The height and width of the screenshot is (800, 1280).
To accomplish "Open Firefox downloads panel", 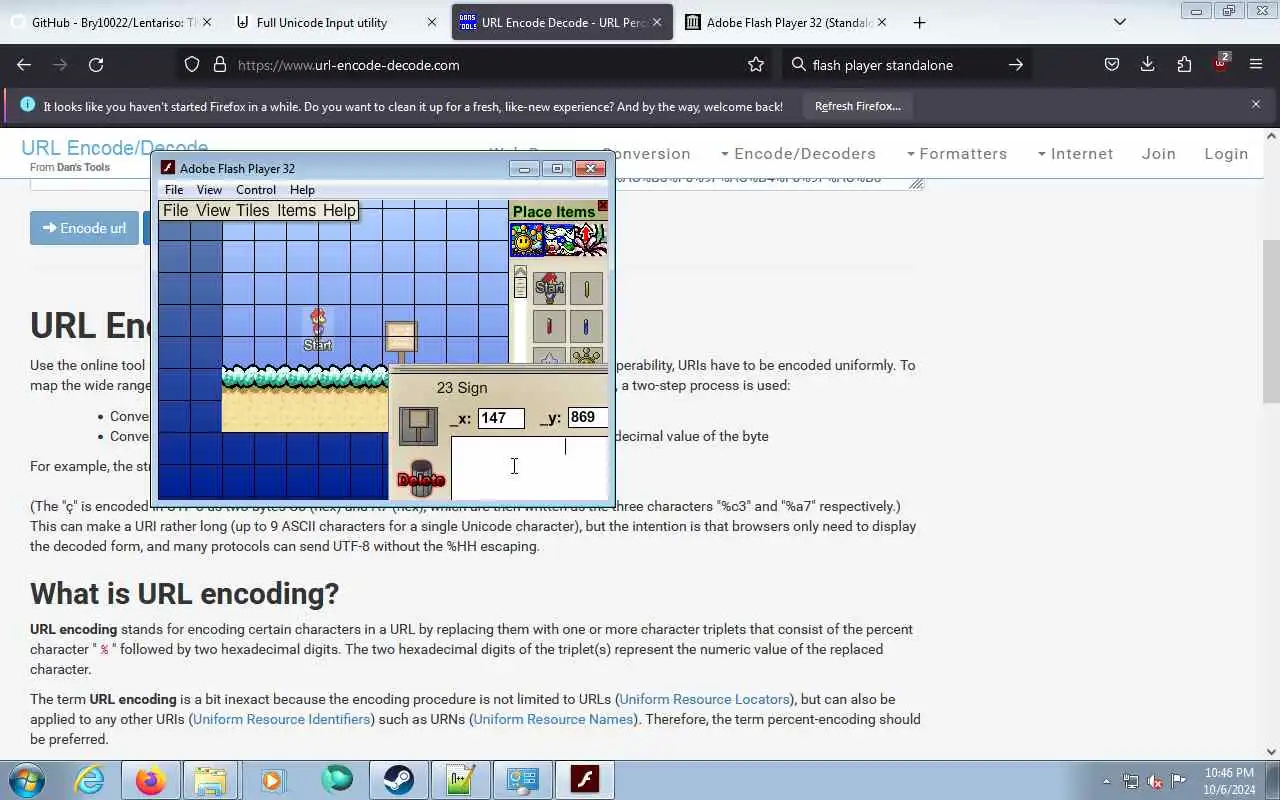I will pyautogui.click(x=1148, y=65).
